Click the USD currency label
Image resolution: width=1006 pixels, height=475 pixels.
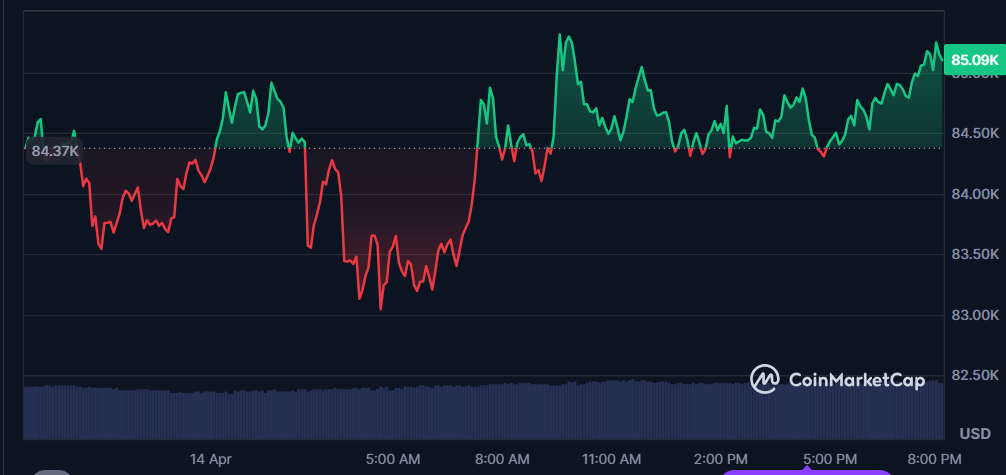[975, 434]
